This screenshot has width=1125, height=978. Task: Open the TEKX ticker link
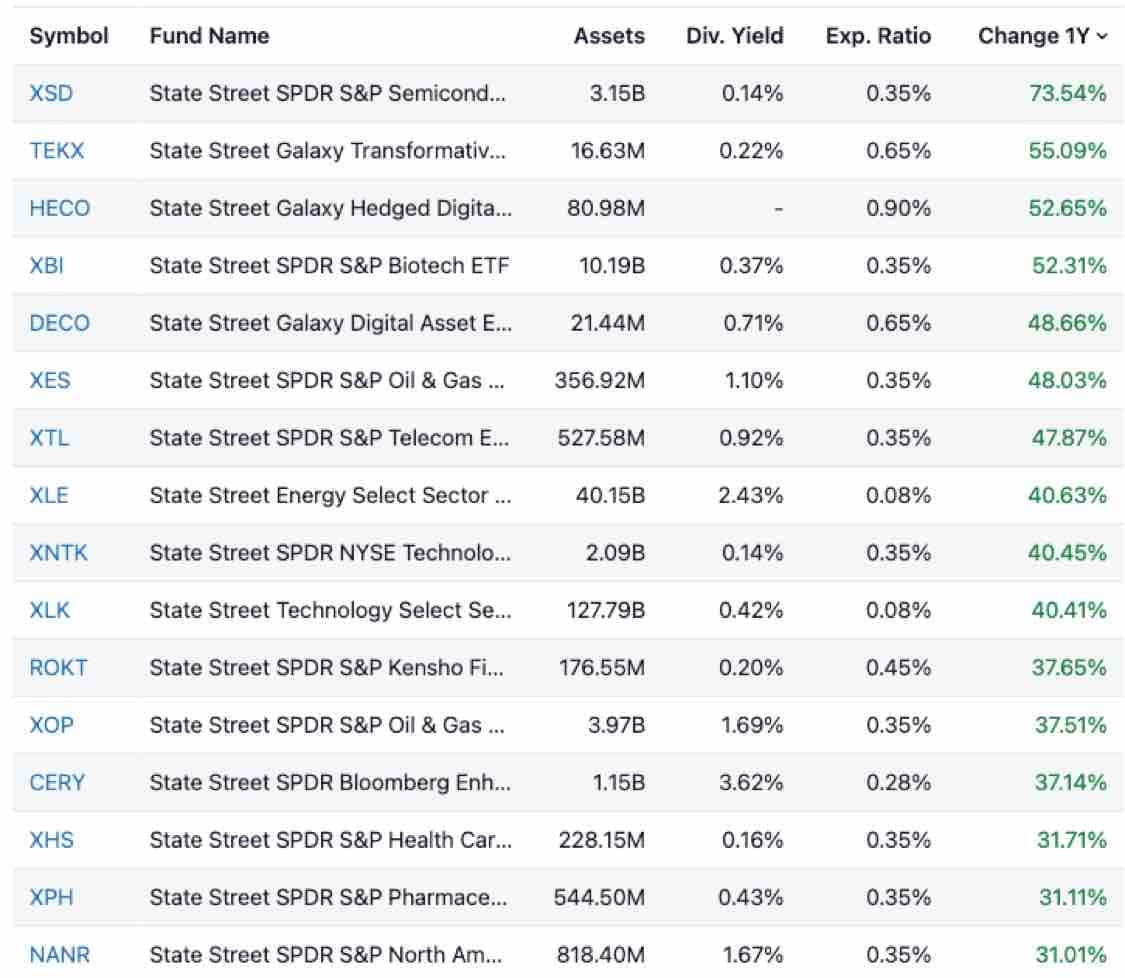(57, 151)
